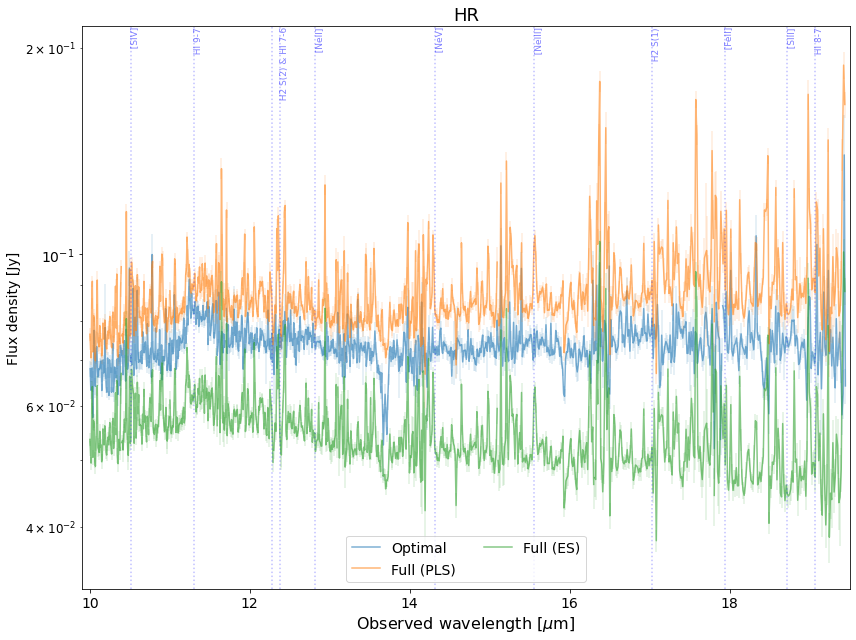Click the 'HI 9-7' line label

(198, 41)
